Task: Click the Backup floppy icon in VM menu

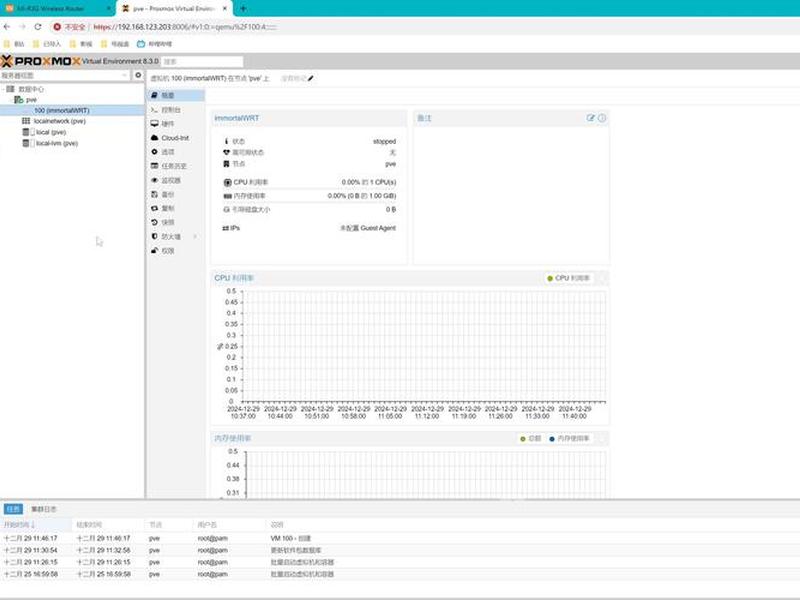Action: click(155, 194)
